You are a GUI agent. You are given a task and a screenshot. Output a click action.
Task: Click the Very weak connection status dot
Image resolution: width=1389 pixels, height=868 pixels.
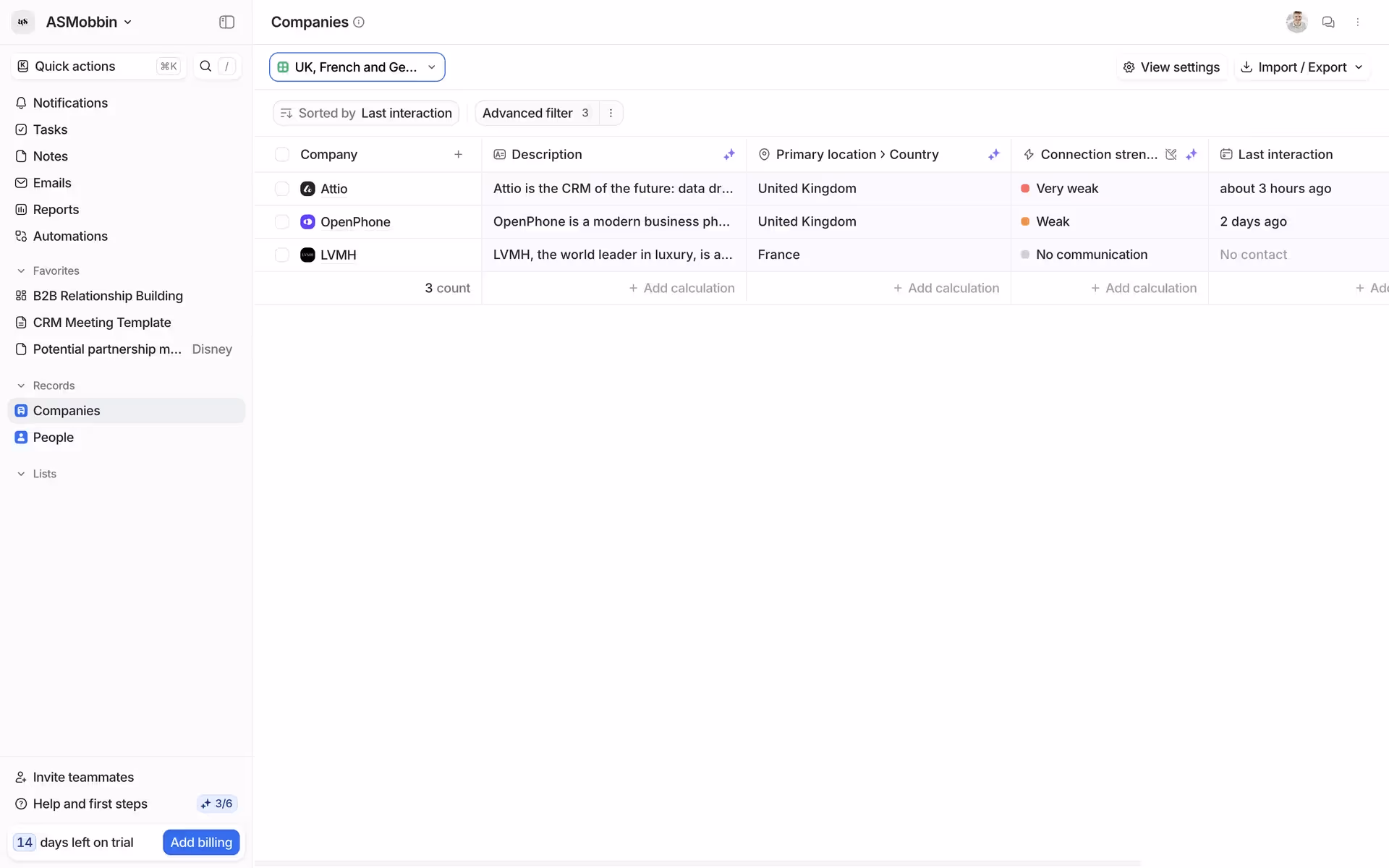tap(1025, 189)
